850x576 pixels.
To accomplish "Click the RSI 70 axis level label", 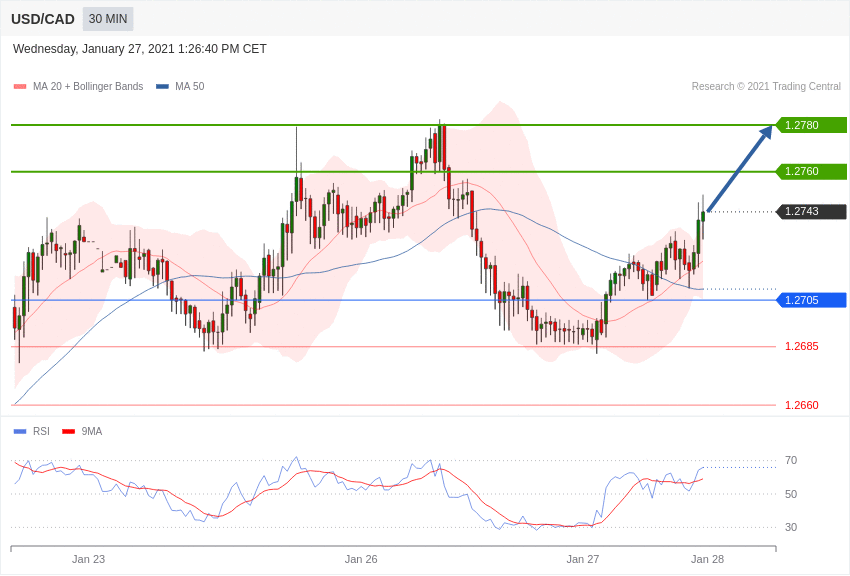I will (791, 461).
